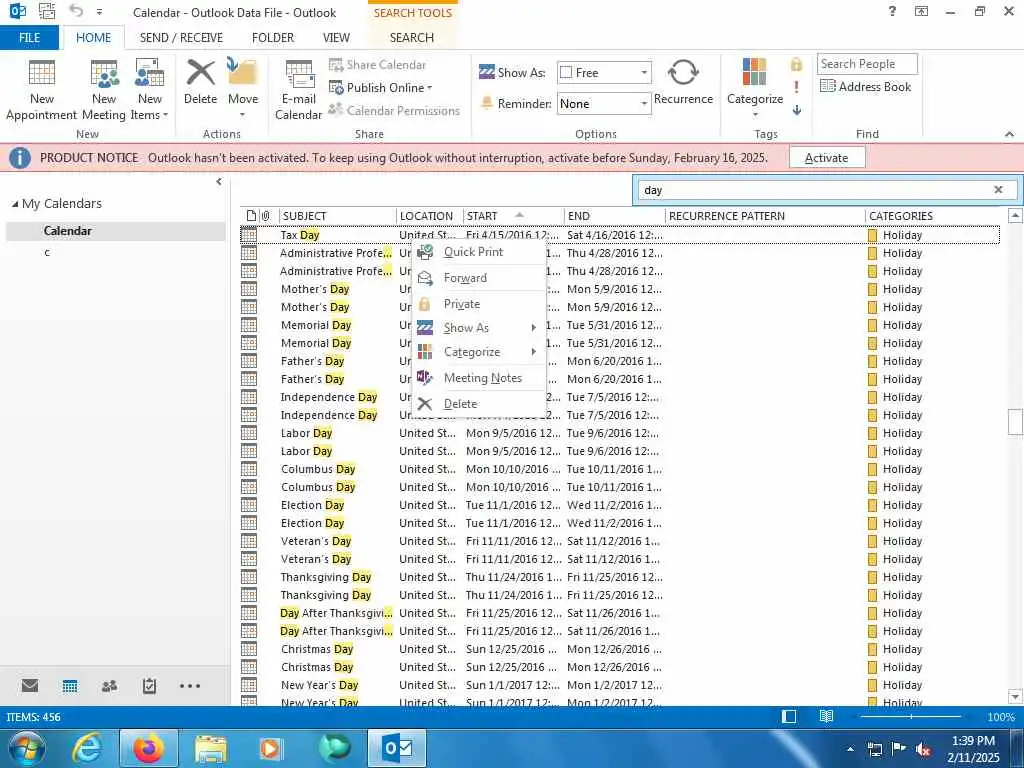
Task: Click the Activate button
Action: (827, 157)
